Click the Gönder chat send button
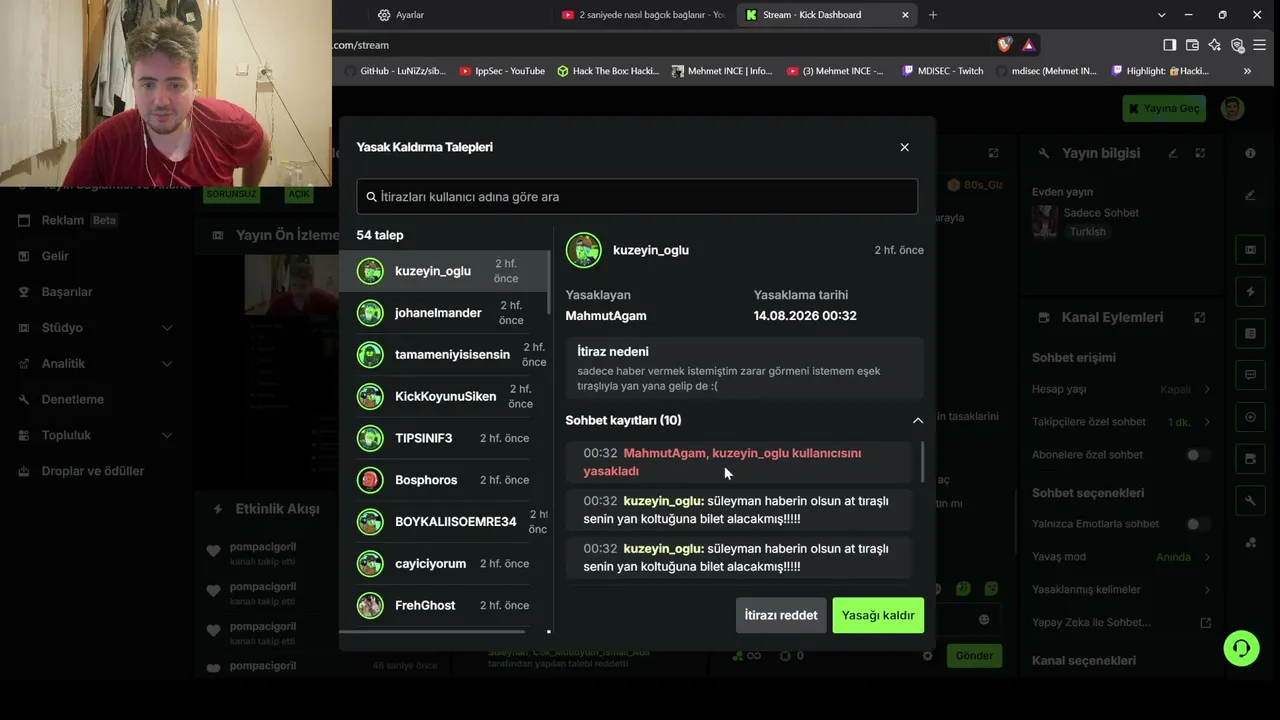The image size is (1280, 720). [974, 656]
